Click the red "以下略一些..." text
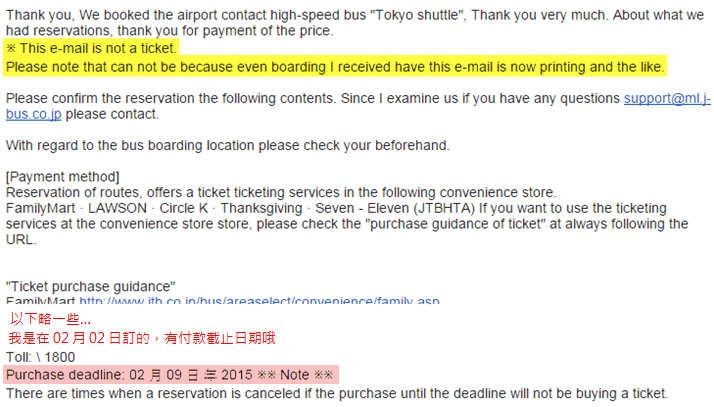Viewport: 714px width, 407px height. pyautogui.click(x=50, y=319)
